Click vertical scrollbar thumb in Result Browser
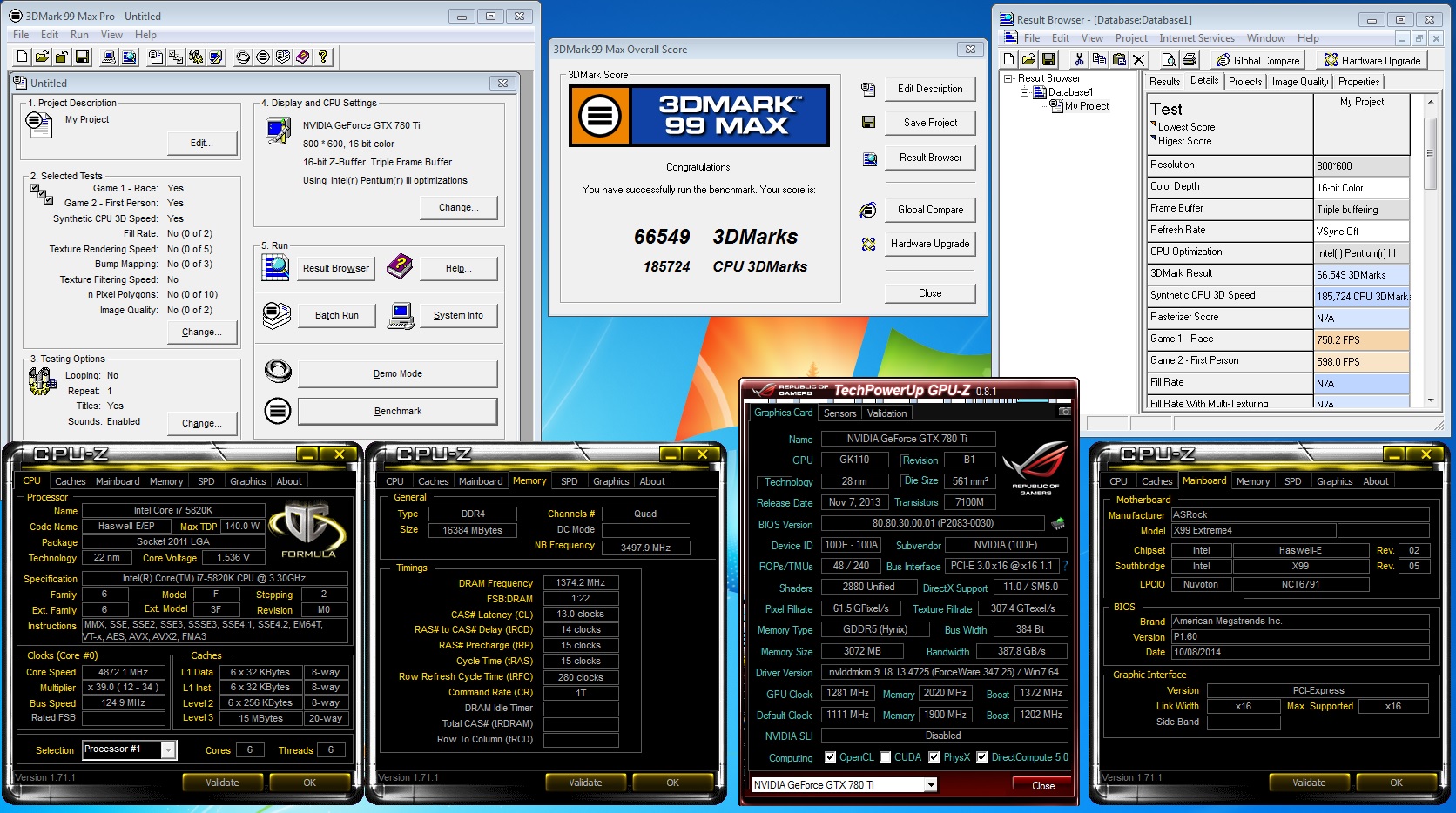Screen dimensions: 1456x813 click(x=1430, y=153)
